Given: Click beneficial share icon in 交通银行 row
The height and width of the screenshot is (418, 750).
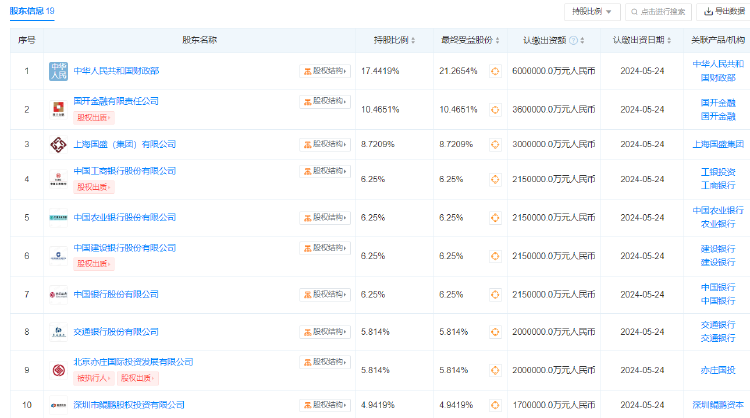Looking at the screenshot, I should click(x=495, y=332).
